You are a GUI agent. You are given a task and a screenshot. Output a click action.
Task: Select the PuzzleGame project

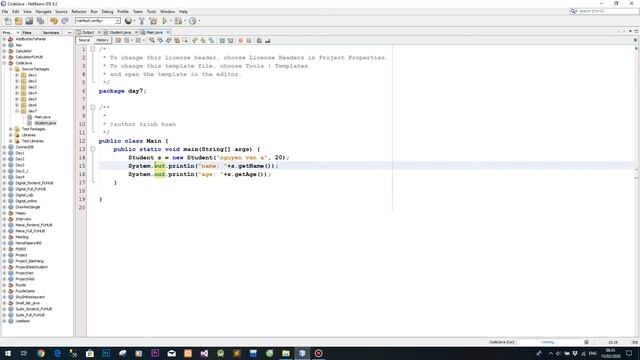point(25,291)
